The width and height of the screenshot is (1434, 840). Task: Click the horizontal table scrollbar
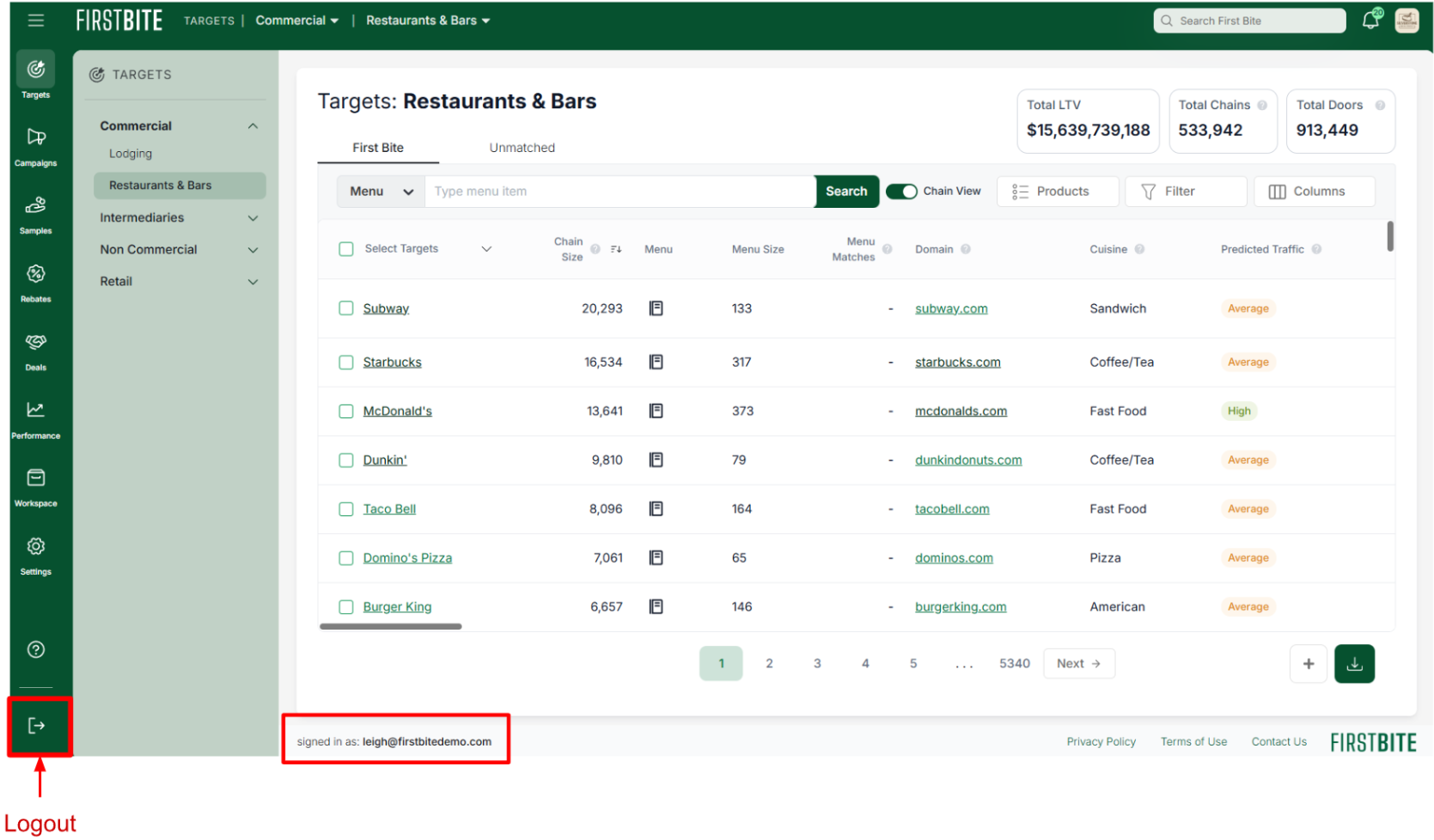(391, 627)
